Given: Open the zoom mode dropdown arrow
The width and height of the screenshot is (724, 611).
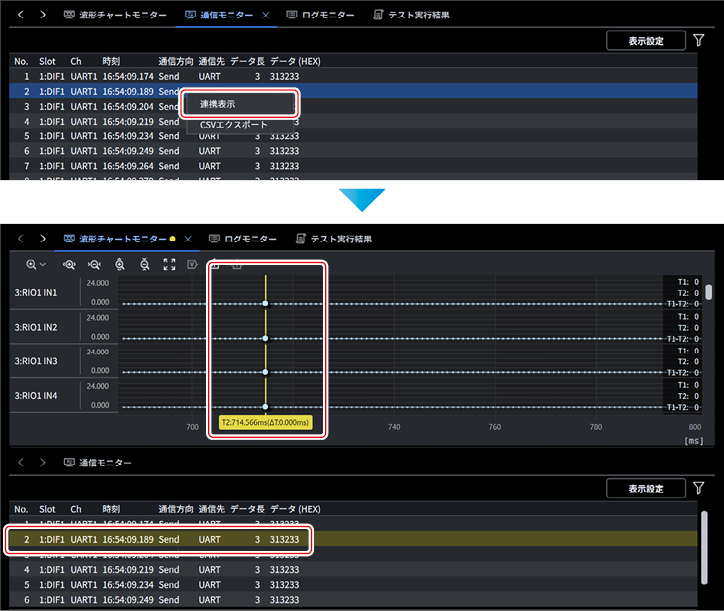Looking at the screenshot, I should point(43,265).
